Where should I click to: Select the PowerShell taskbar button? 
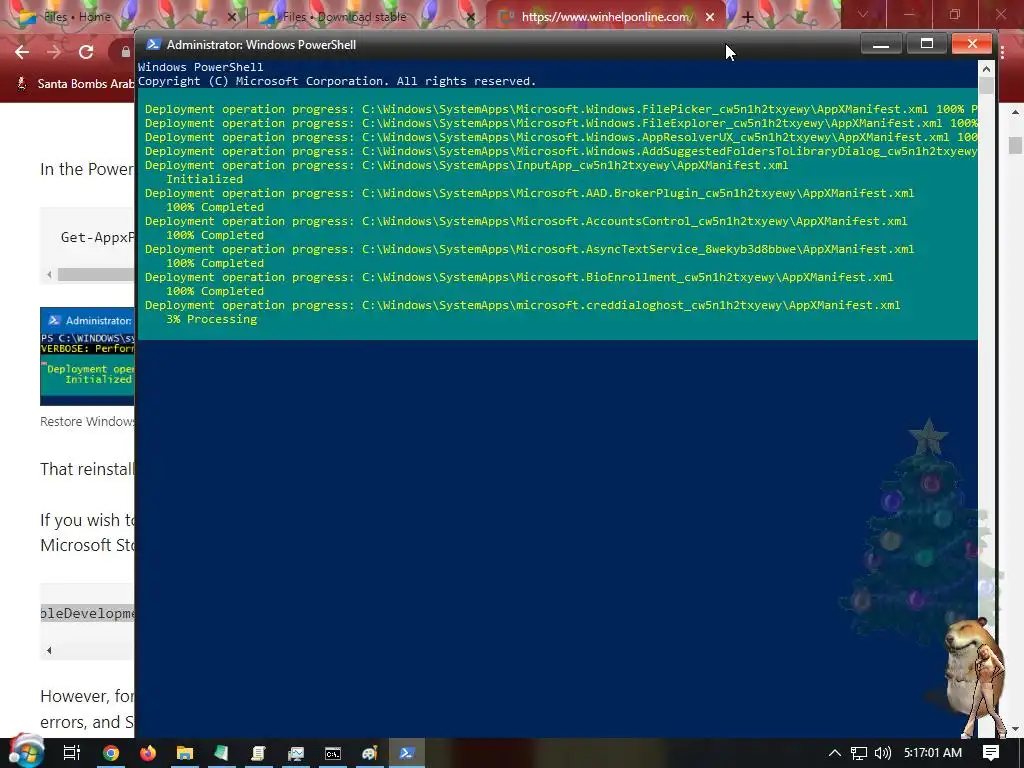pyautogui.click(x=407, y=753)
